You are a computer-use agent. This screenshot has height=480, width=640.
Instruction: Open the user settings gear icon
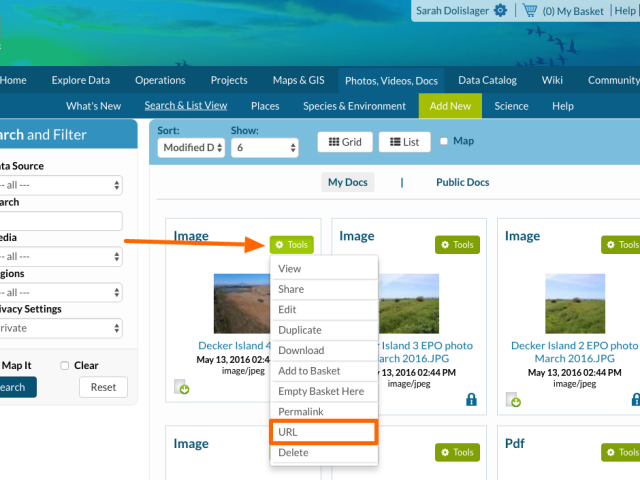500,10
